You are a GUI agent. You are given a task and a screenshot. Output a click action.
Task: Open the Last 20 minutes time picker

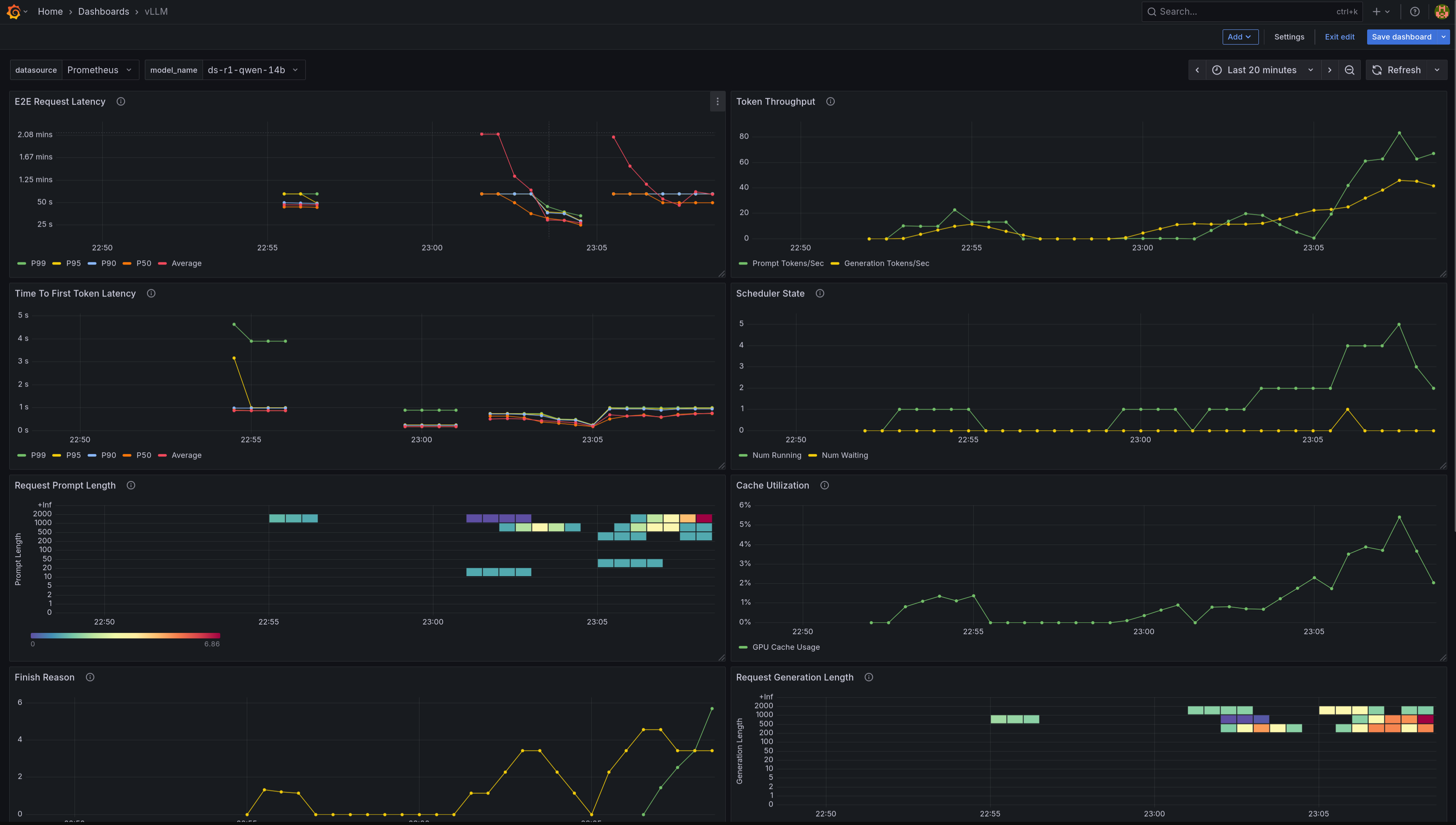(x=1262, y=69)
